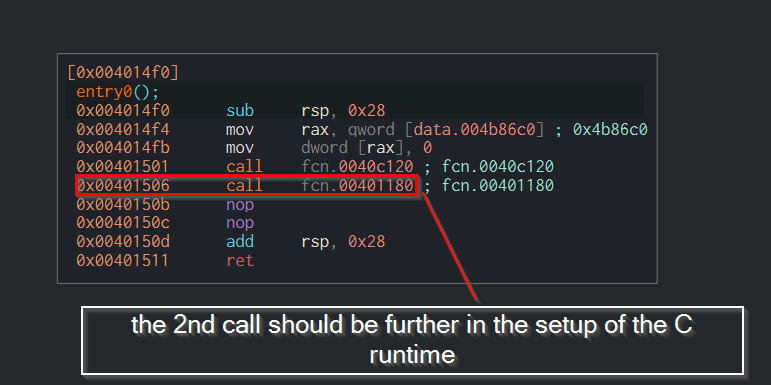Click the rsp, 0x28 operand of sub
This screenshot has height=385, width=771.
[343, 111]
